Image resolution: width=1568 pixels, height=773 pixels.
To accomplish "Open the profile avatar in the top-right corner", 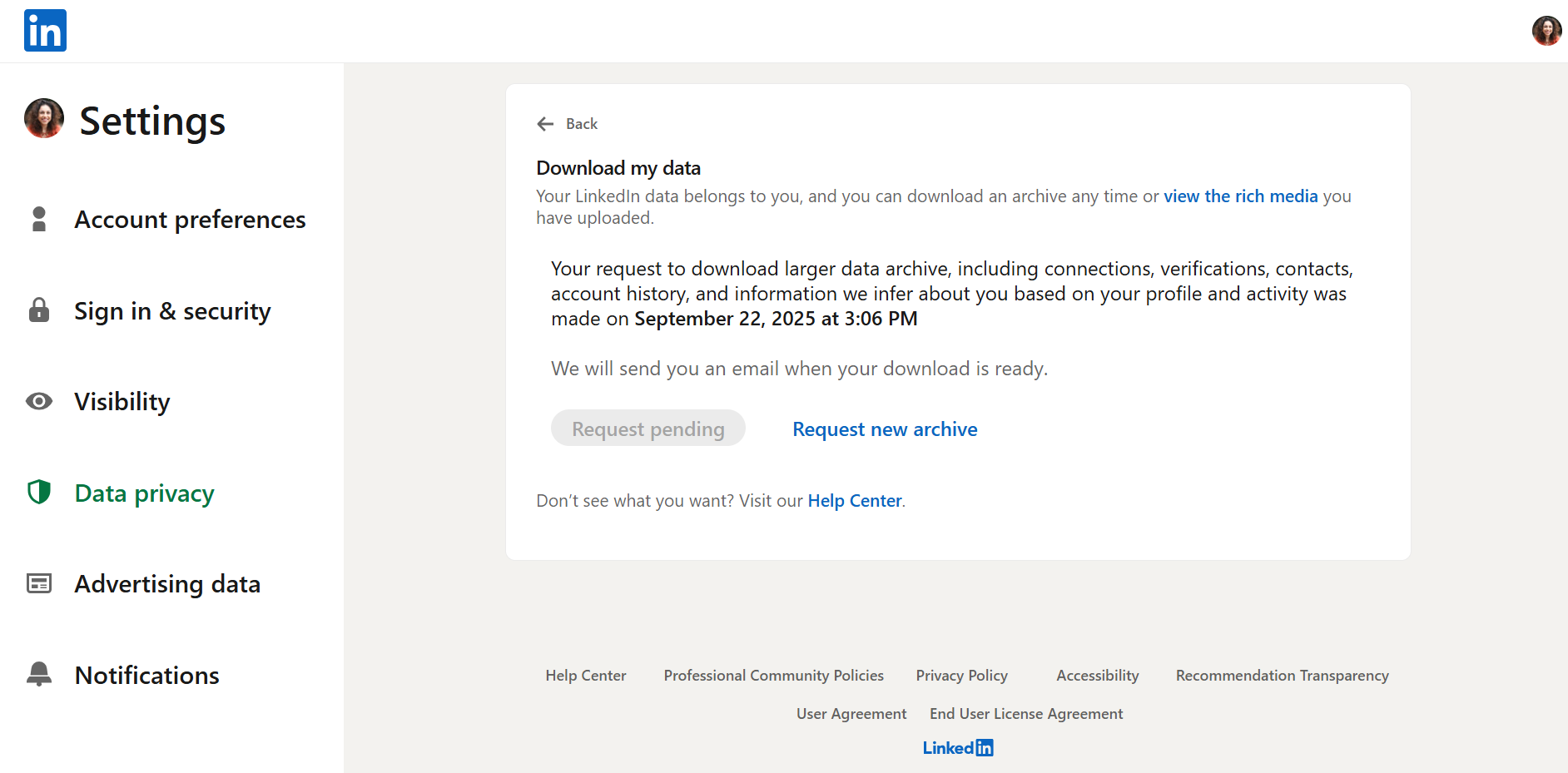I will coord(1546,31).
